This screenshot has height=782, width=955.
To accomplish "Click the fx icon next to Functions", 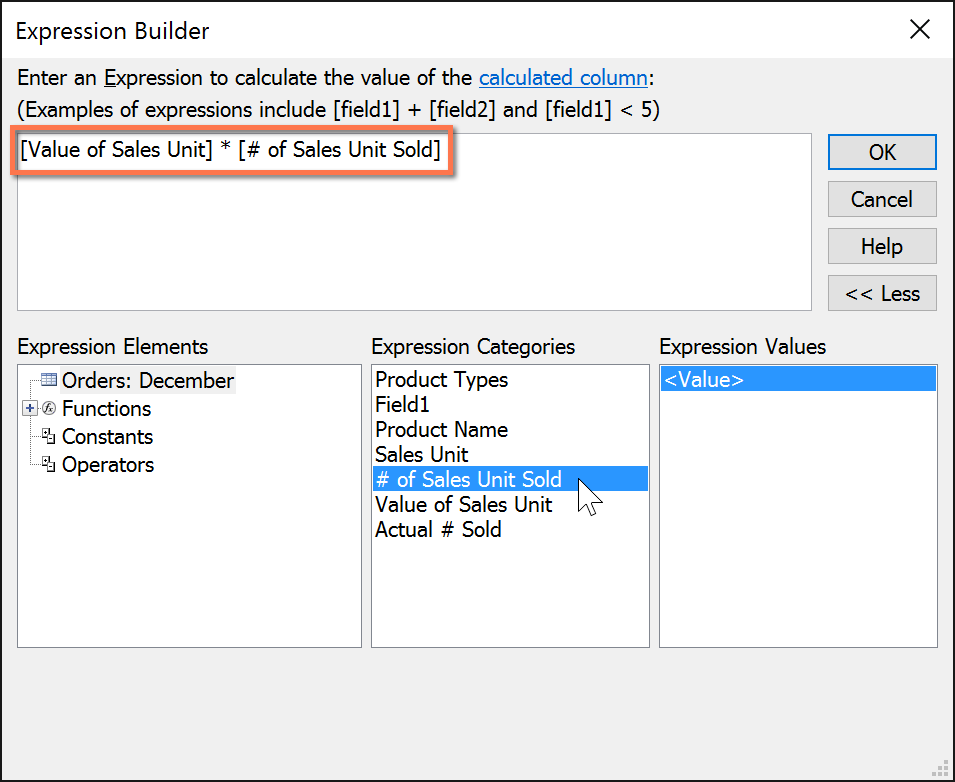I will (47, 408).
